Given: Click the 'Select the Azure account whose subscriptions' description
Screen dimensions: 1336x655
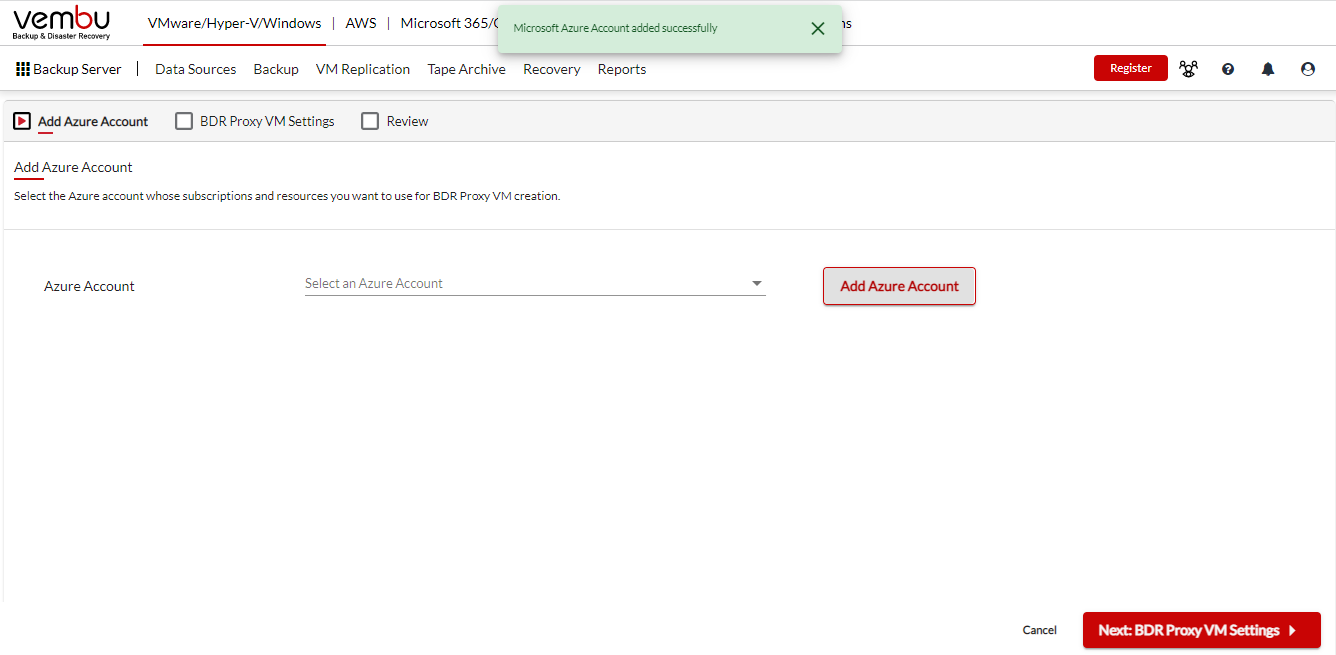Looking at the screenshot, I should tap(287, 196).
